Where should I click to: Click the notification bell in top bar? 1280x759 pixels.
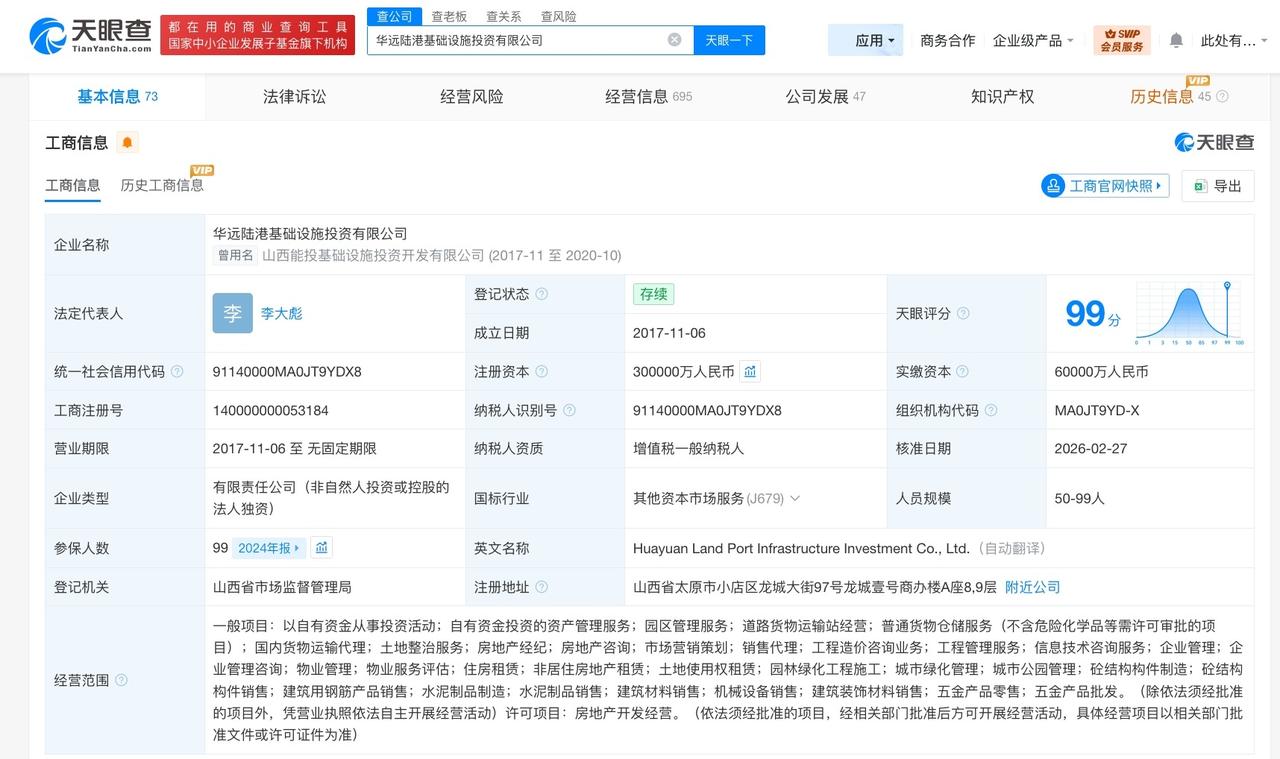tap(1176, 40)
